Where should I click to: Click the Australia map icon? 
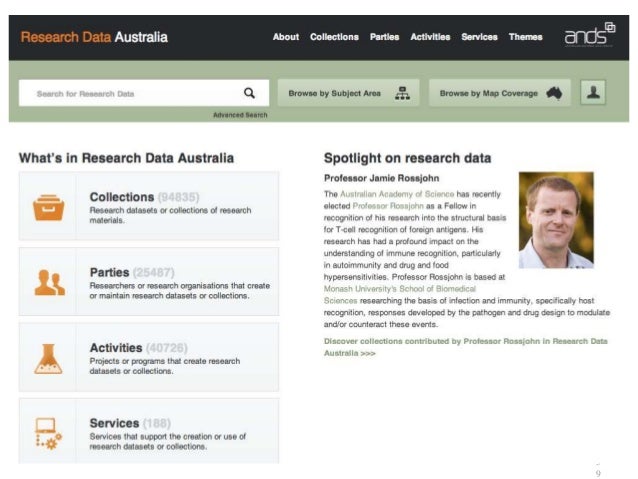tap(554, 93)
